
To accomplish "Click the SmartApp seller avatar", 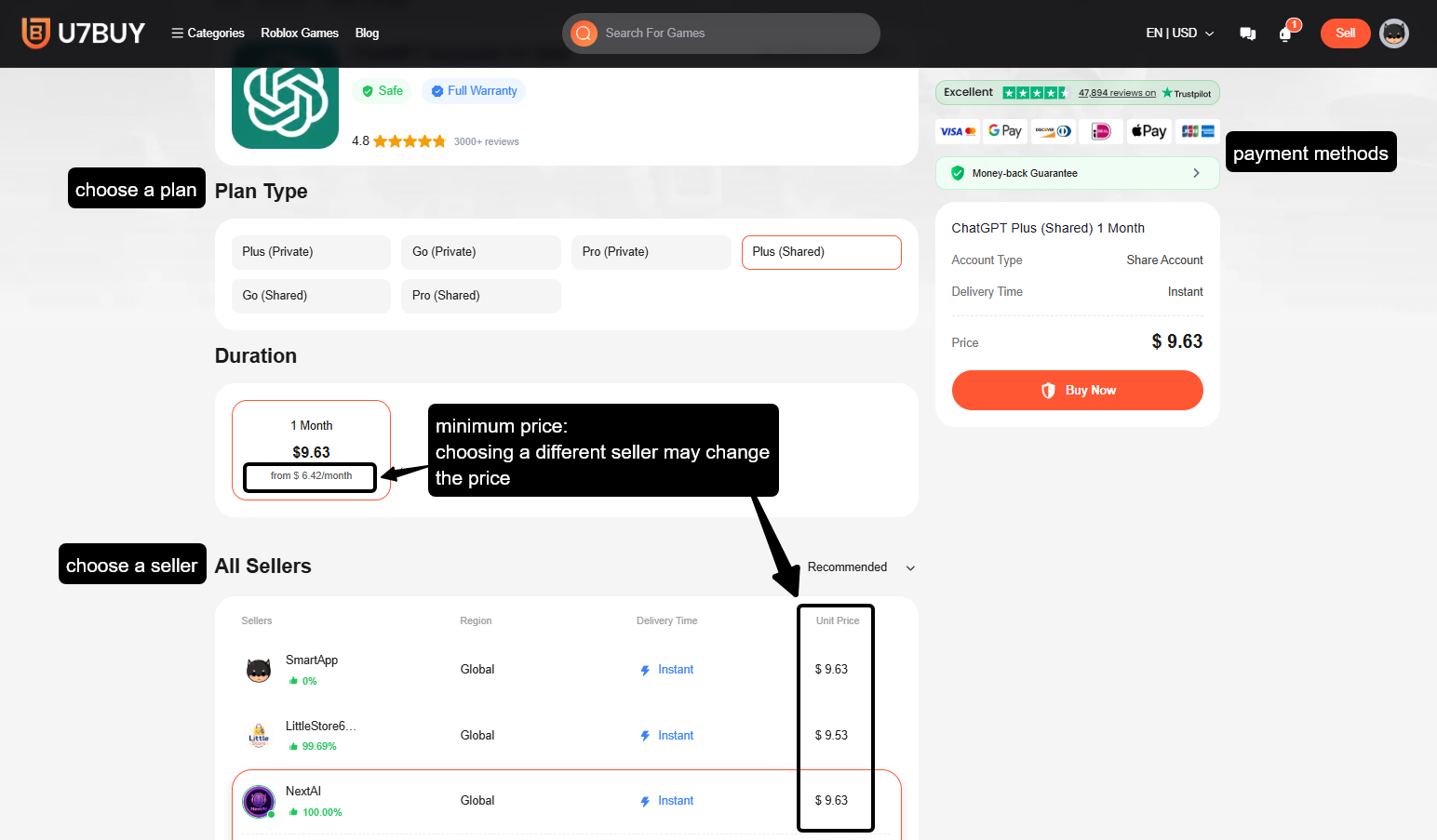I will click(x=259, y=670).
